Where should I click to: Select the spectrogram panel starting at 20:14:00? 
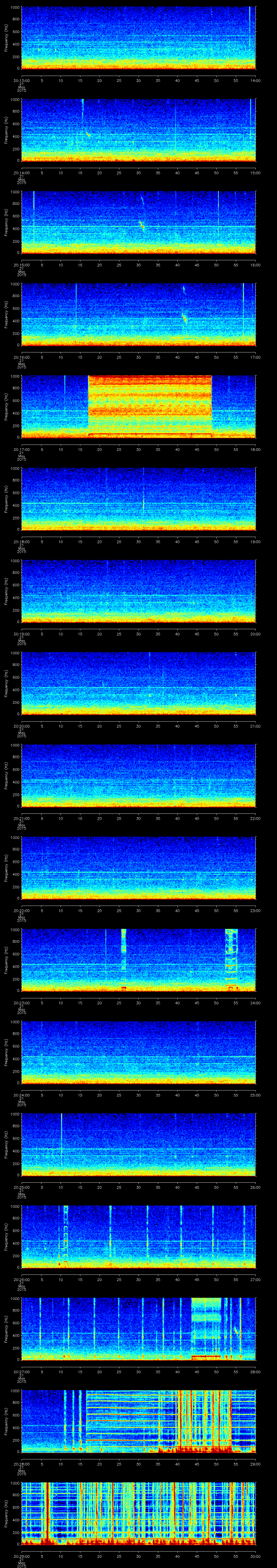[139, 130]
